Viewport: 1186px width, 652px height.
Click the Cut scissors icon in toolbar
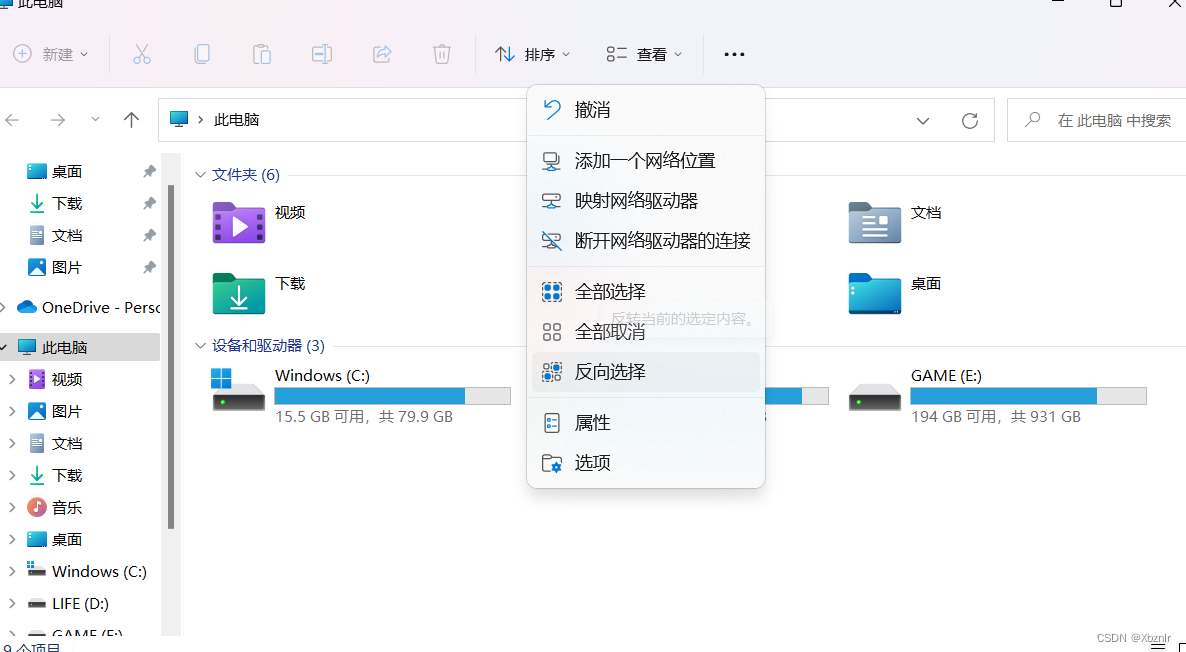141,54
